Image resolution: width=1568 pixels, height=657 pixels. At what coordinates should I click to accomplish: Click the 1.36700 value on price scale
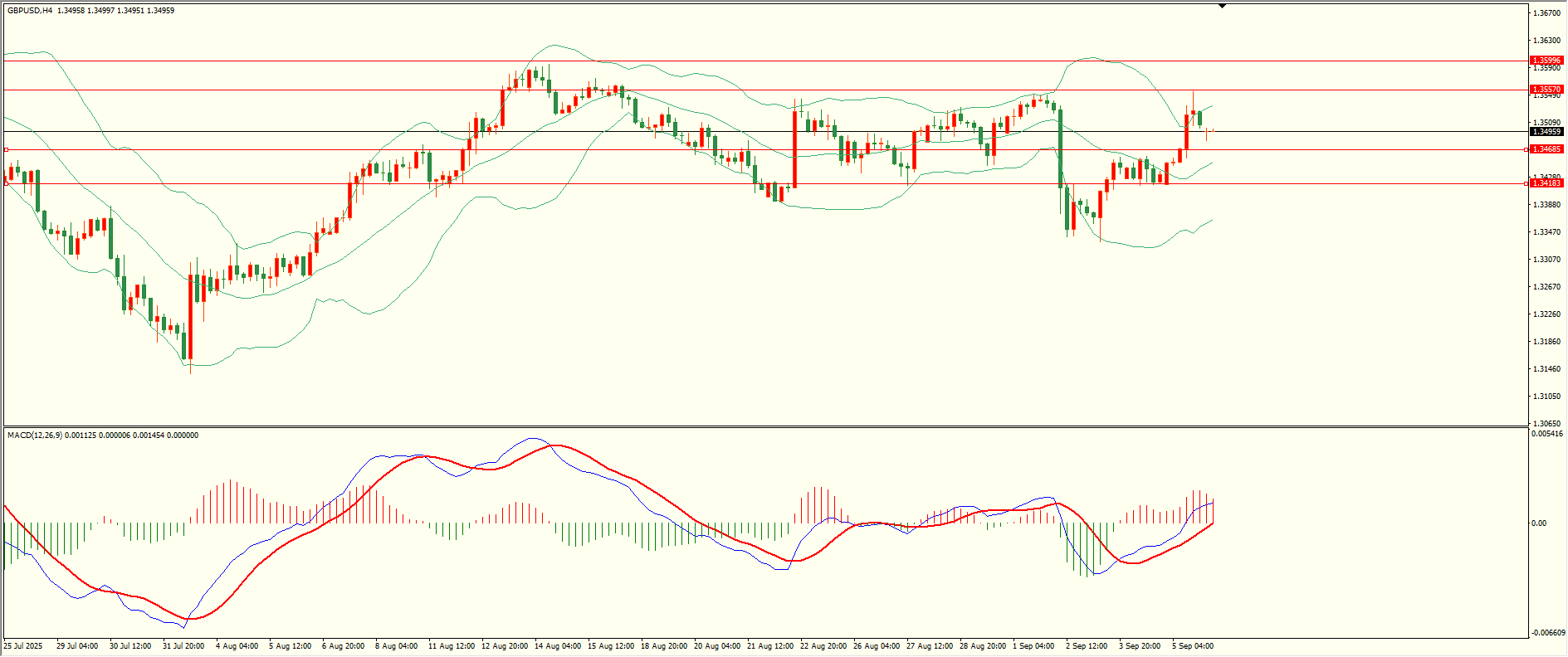click(1547, 13)
